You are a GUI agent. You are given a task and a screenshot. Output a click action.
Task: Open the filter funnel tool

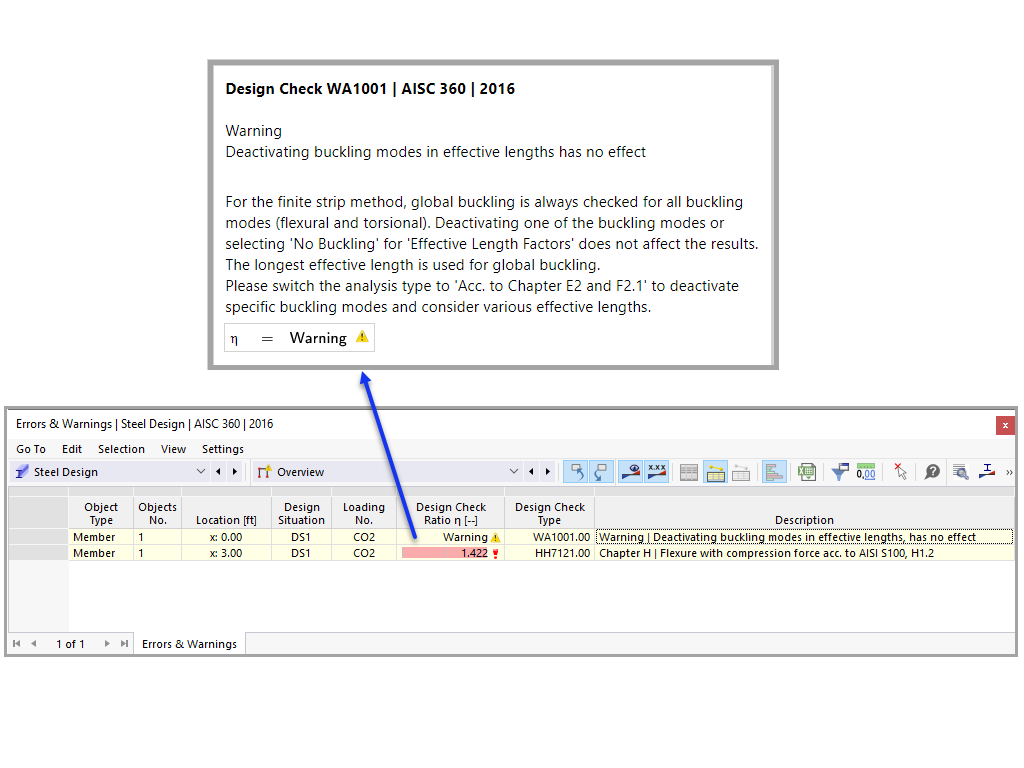(x=839, y=471)
